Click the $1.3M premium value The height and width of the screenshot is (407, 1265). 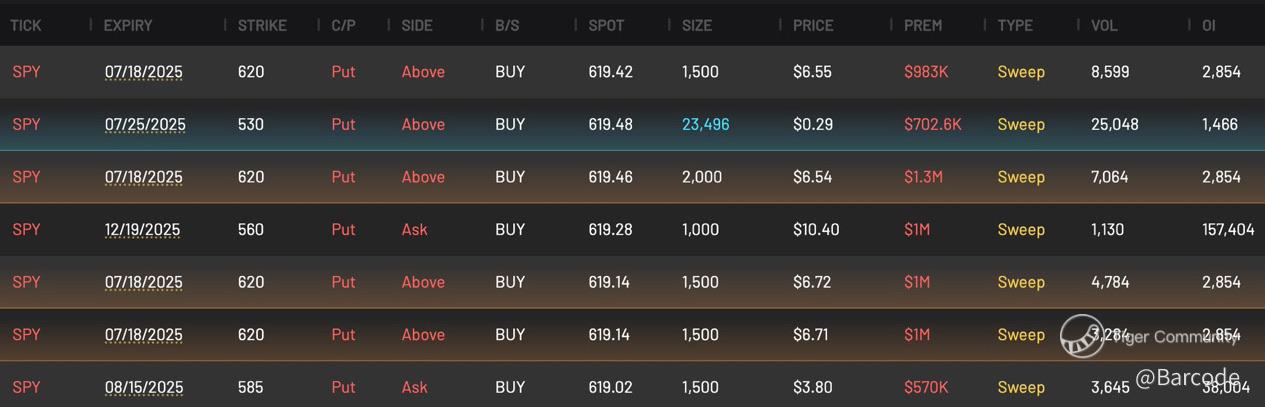(x=923, y=177)
